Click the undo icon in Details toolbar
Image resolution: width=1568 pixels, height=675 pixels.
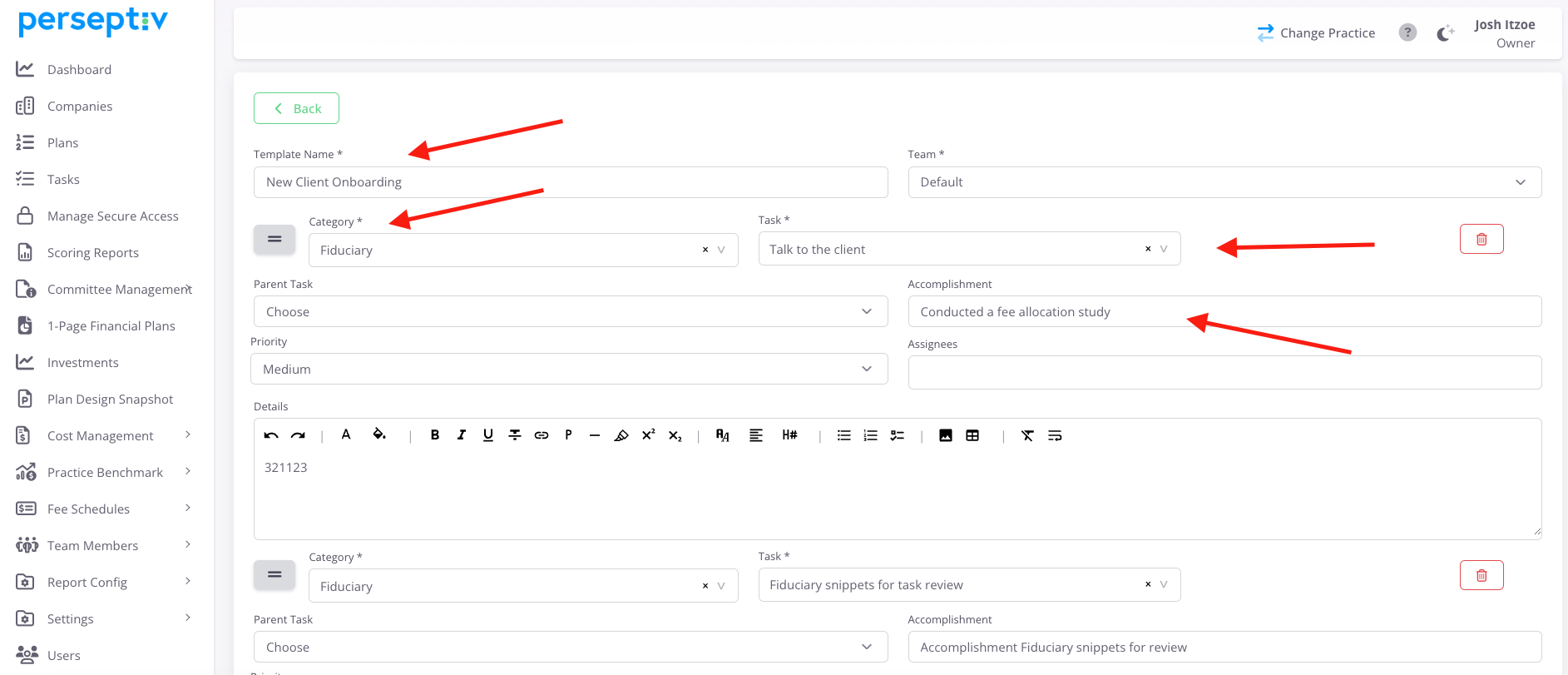click(x=271, y=435)
